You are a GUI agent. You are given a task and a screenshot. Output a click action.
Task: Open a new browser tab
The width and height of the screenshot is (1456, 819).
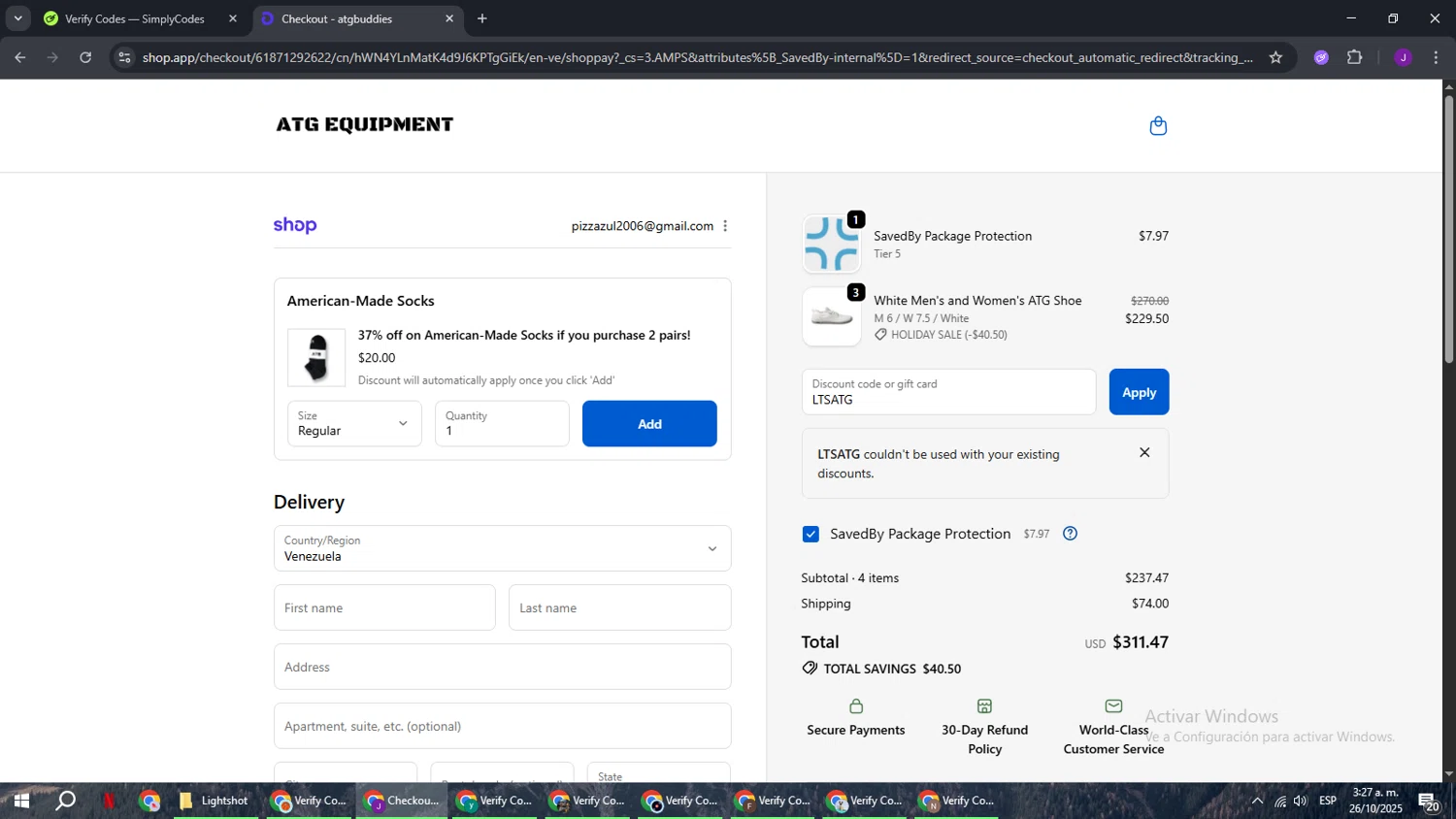coord(482,18)
